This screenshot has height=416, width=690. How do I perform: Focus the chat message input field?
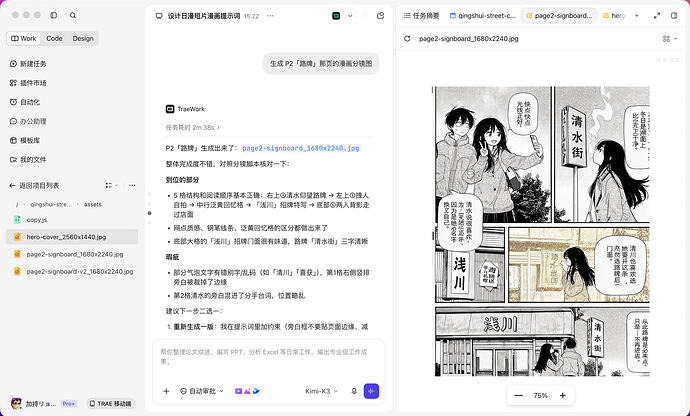point(268,357)
